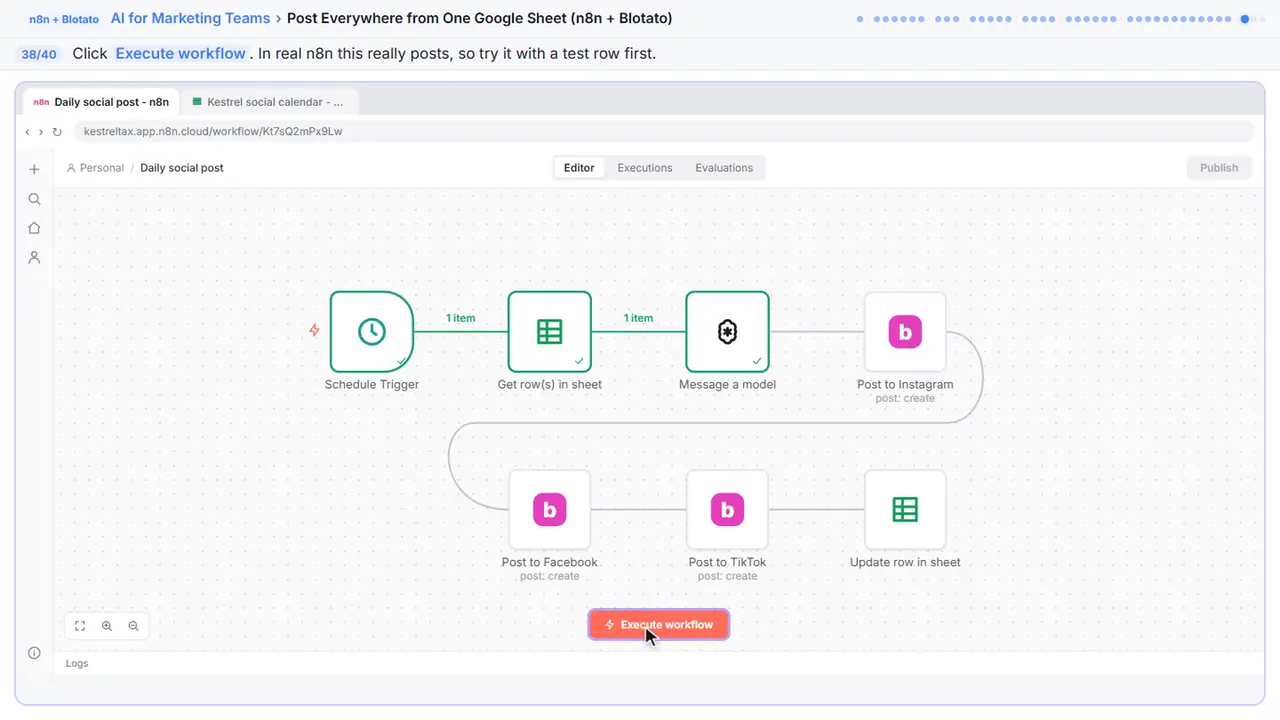Viewport: 1280px width, 720px height.
Task: Expand the Logs panel
Action: pyautogui.click(x=77, y=663)
